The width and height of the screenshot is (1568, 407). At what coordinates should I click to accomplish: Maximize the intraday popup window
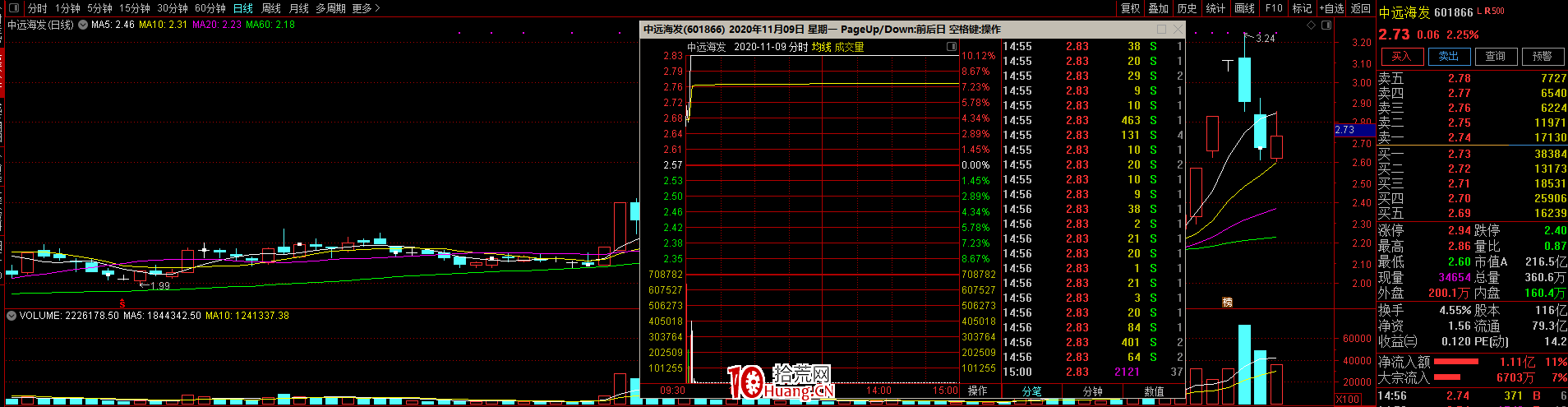1162,29
